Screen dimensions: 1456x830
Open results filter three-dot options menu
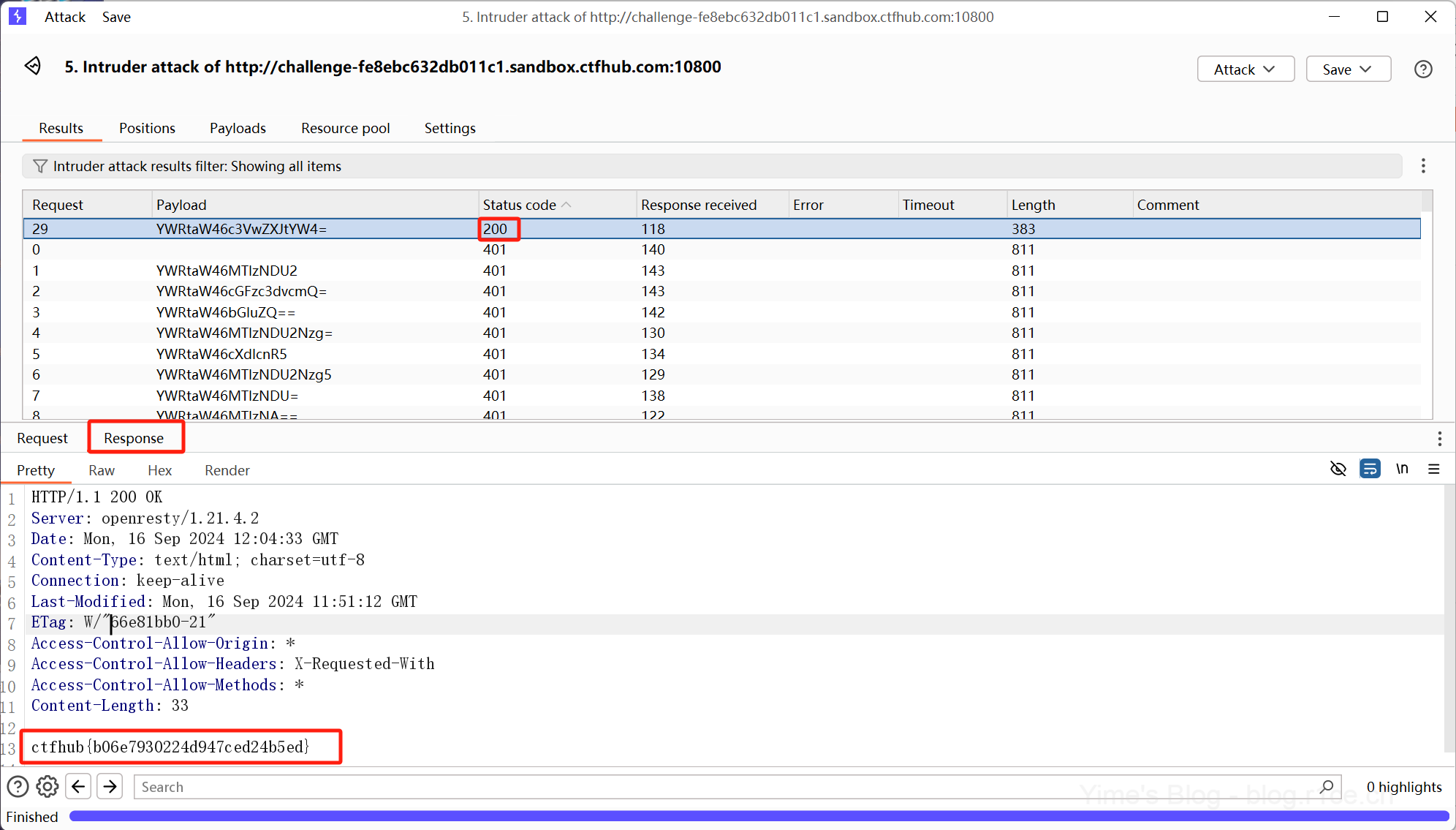tap(1422, 166)
